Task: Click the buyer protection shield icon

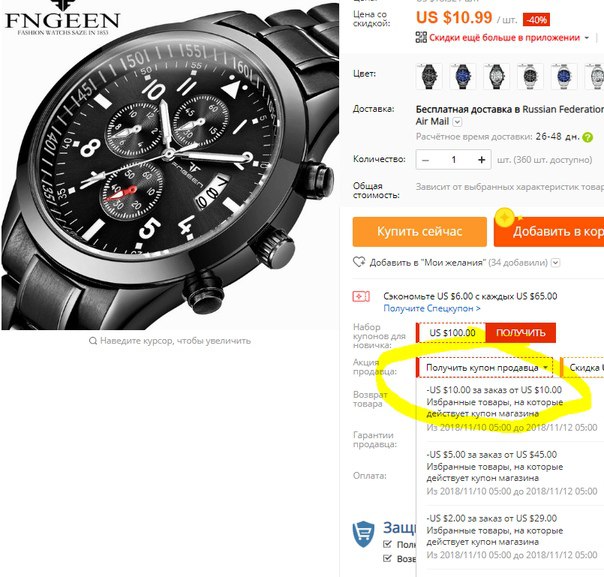Action: point(363,534)
